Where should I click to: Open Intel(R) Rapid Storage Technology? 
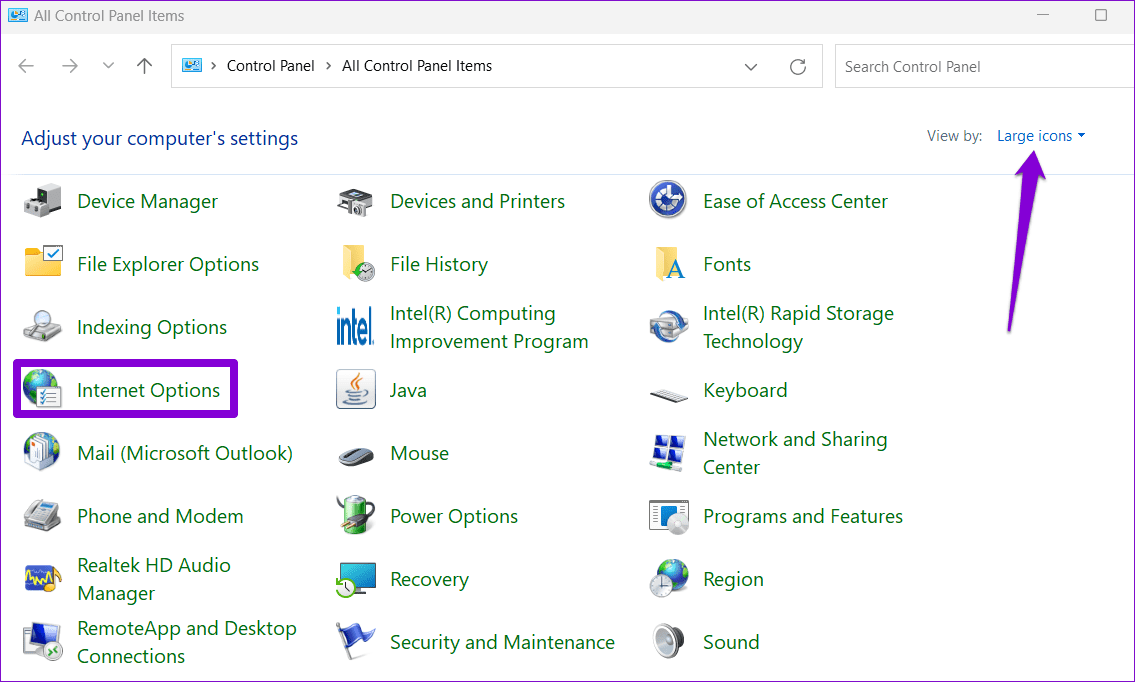pos(798,327)
